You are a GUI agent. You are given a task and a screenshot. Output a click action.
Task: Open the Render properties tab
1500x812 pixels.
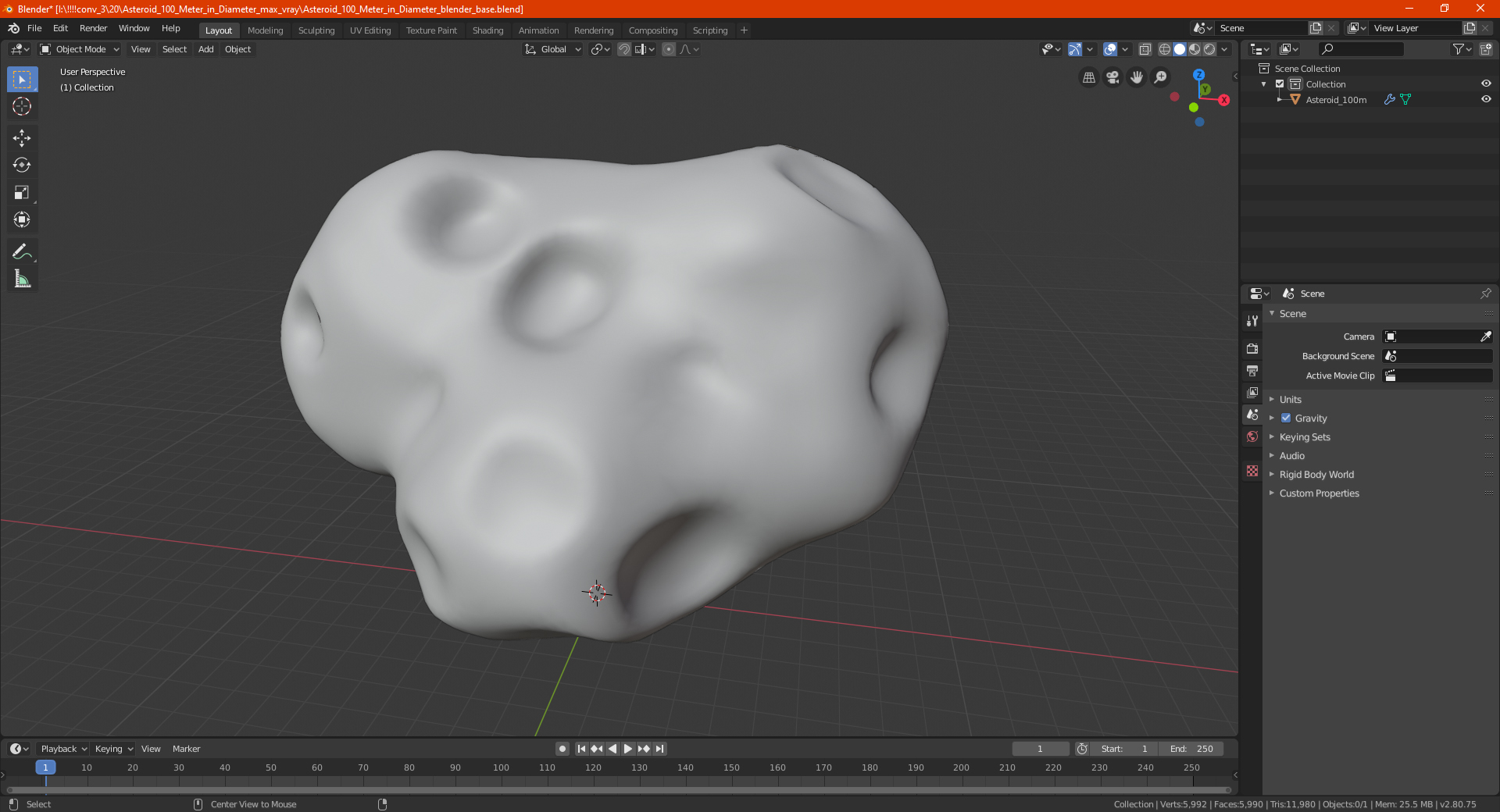click(1252, 348)
